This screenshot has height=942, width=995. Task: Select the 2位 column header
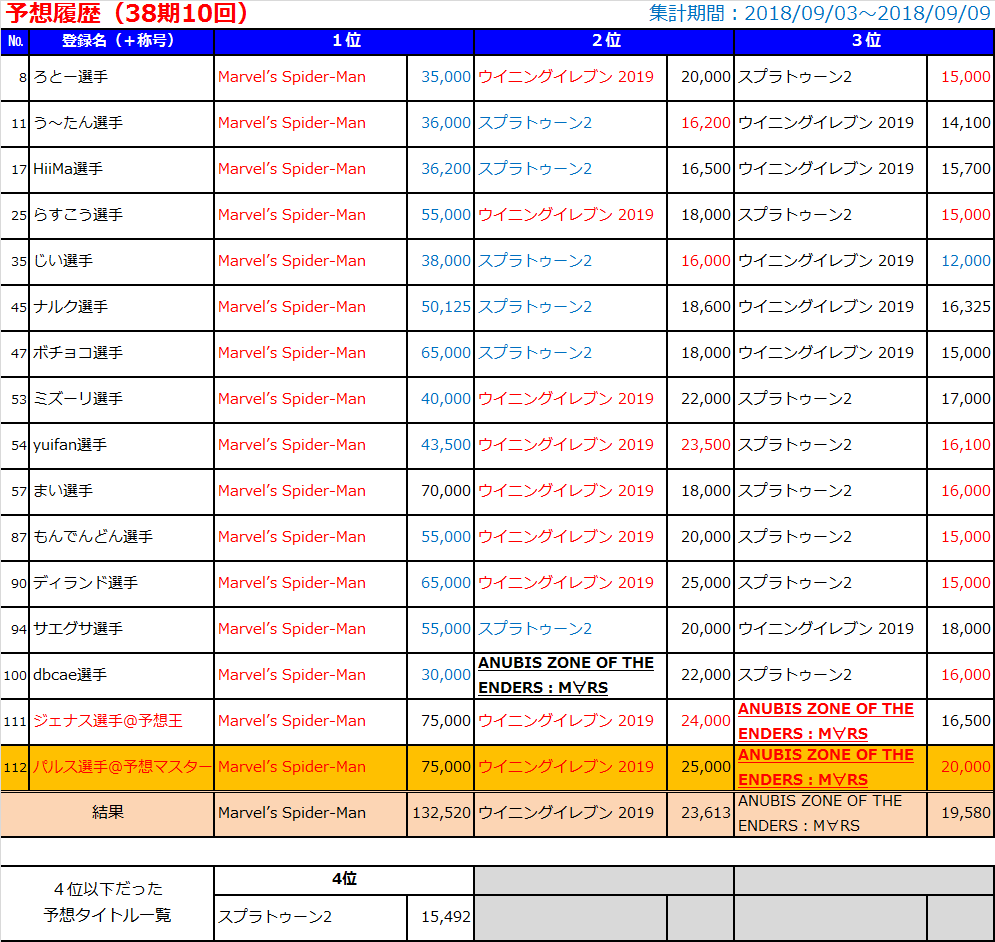(x=604, y=41)
